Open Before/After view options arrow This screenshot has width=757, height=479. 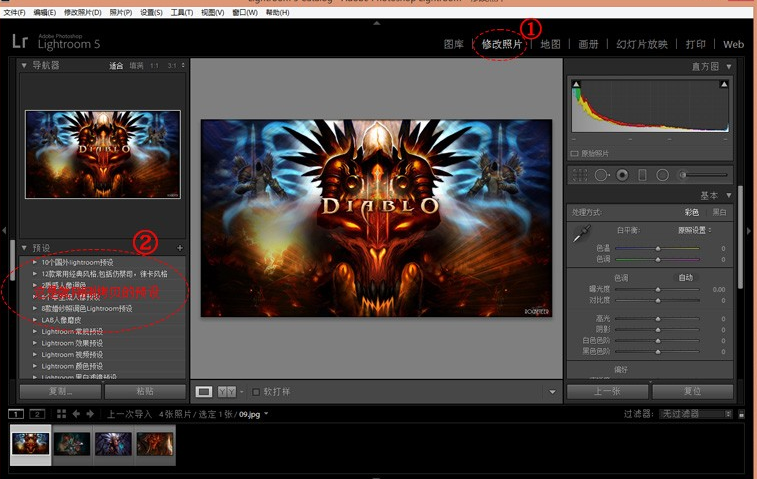(x=241, y=392)
